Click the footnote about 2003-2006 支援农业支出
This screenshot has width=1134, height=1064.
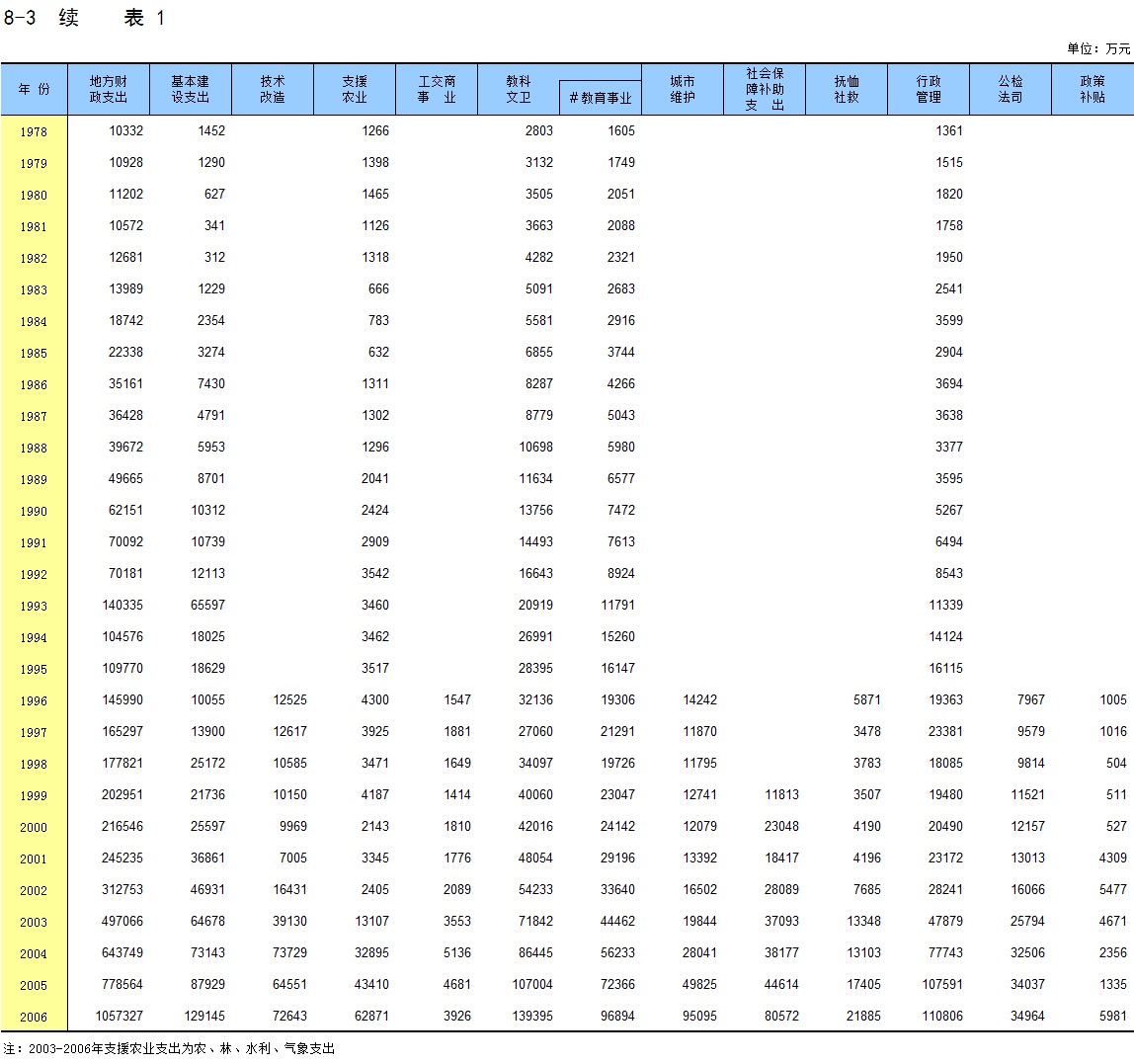tap(169, 1048)
